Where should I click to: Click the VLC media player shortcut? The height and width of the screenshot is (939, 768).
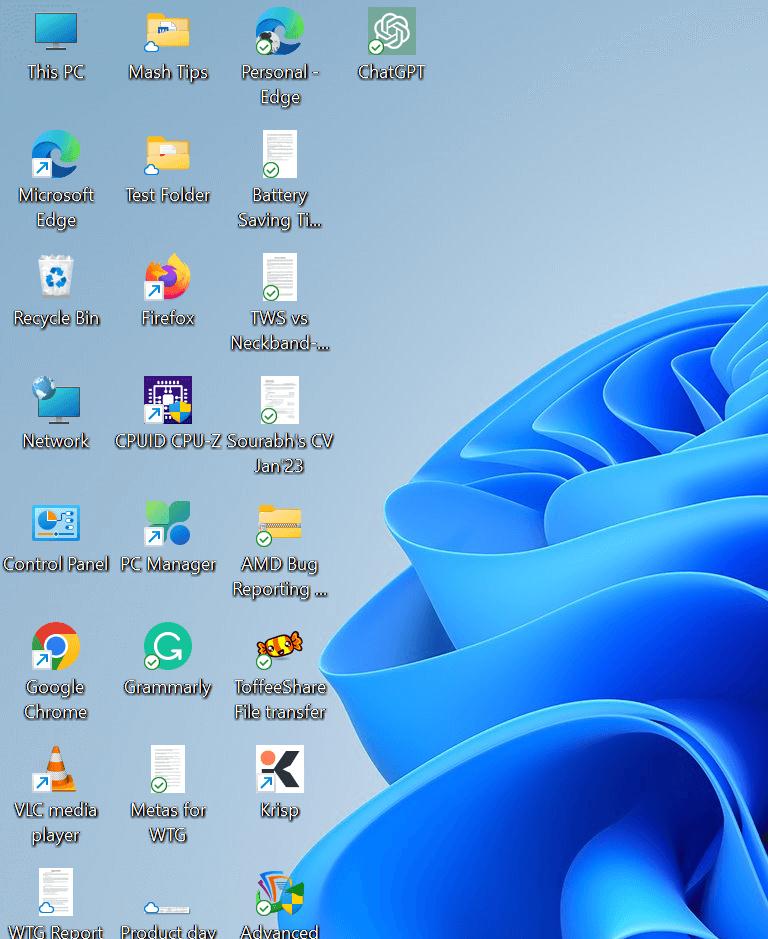56,770
